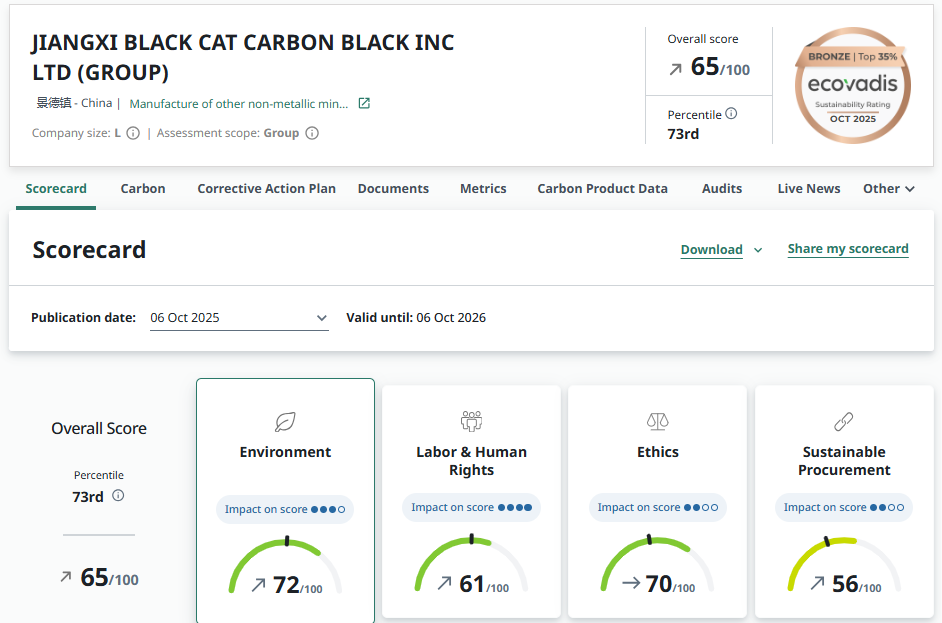Image resolution: width=942 pixels, height=623 pixels.
Task: Click the Download link
Action: 711,250
